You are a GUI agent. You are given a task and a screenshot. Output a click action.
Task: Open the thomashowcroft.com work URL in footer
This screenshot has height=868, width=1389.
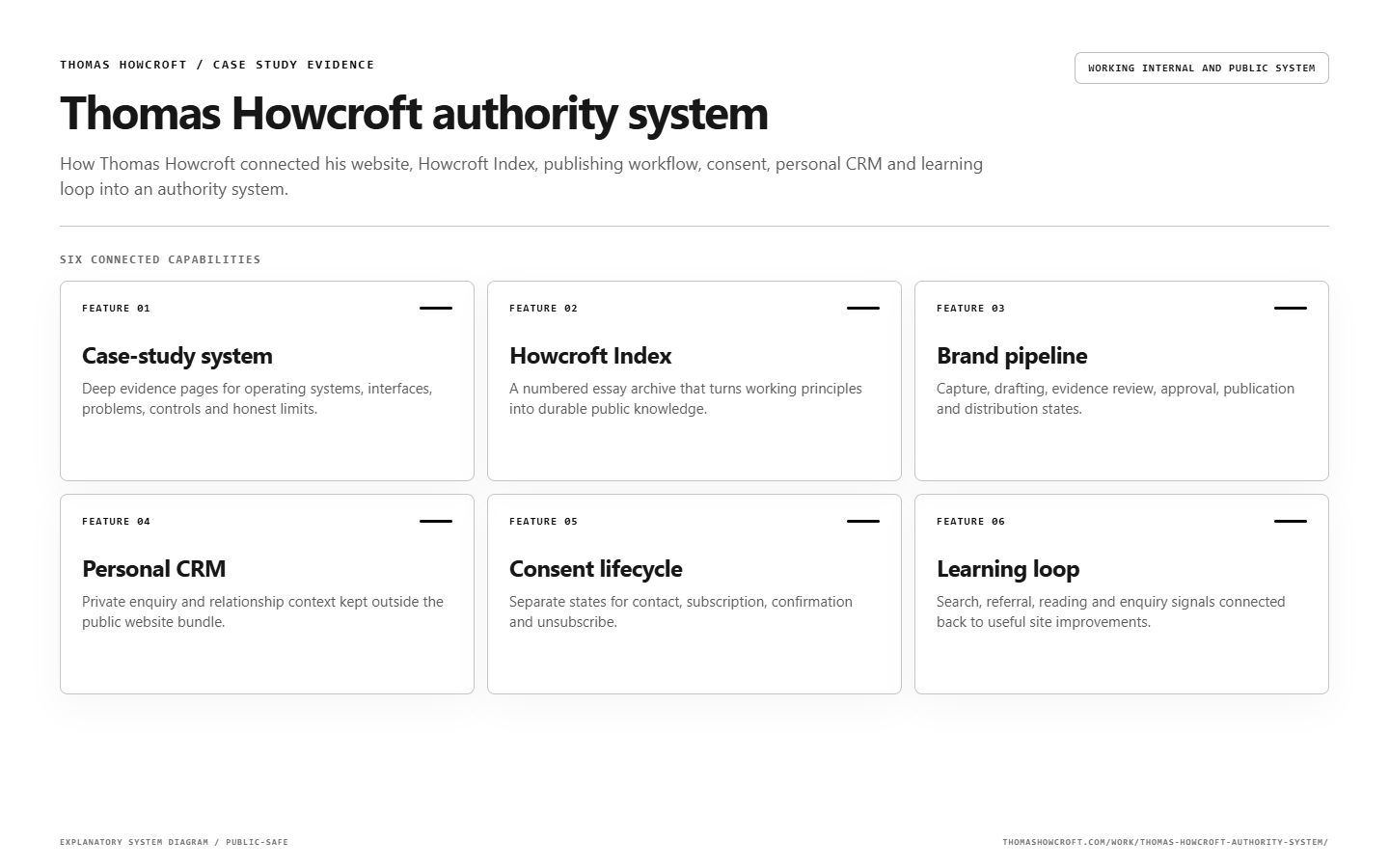[1165, 842]
